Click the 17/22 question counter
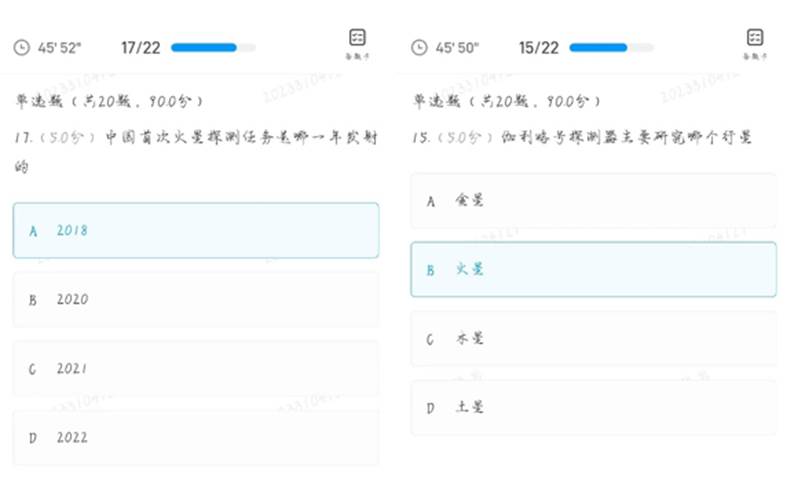The image size is (794, 479). coord(141,47)
